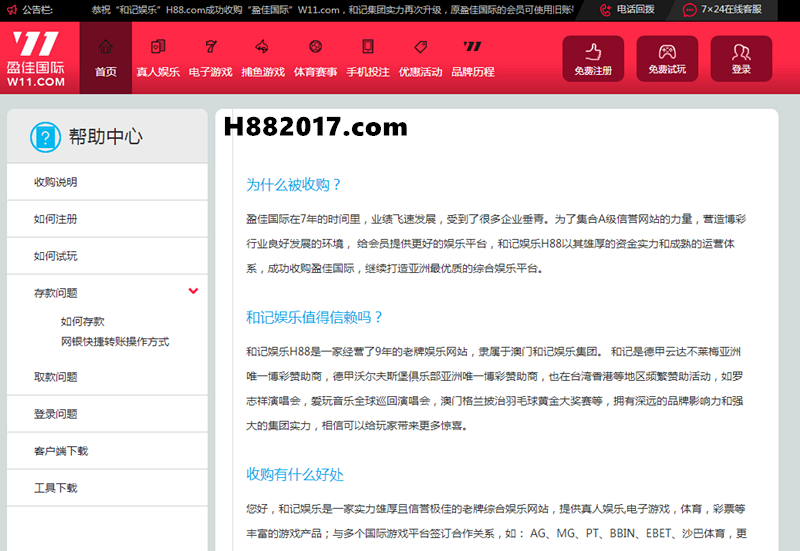Image resolution: width=800 pixels, height=551 pixels.
Task: Click the 帮助中心 question mark icon
Action: [45, 137]
